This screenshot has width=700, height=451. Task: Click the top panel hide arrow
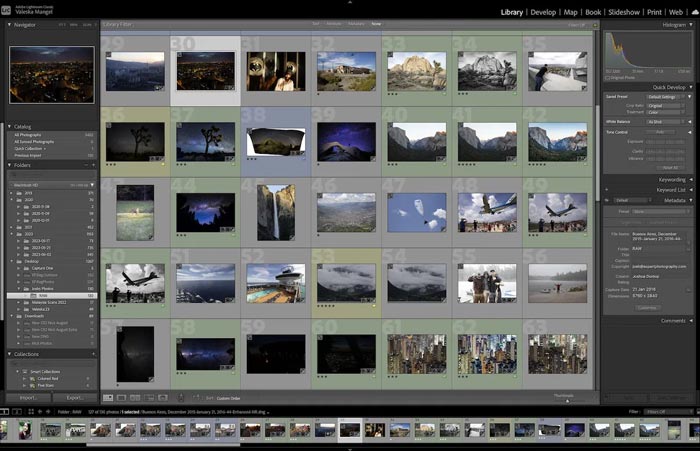tap(350, 2)
